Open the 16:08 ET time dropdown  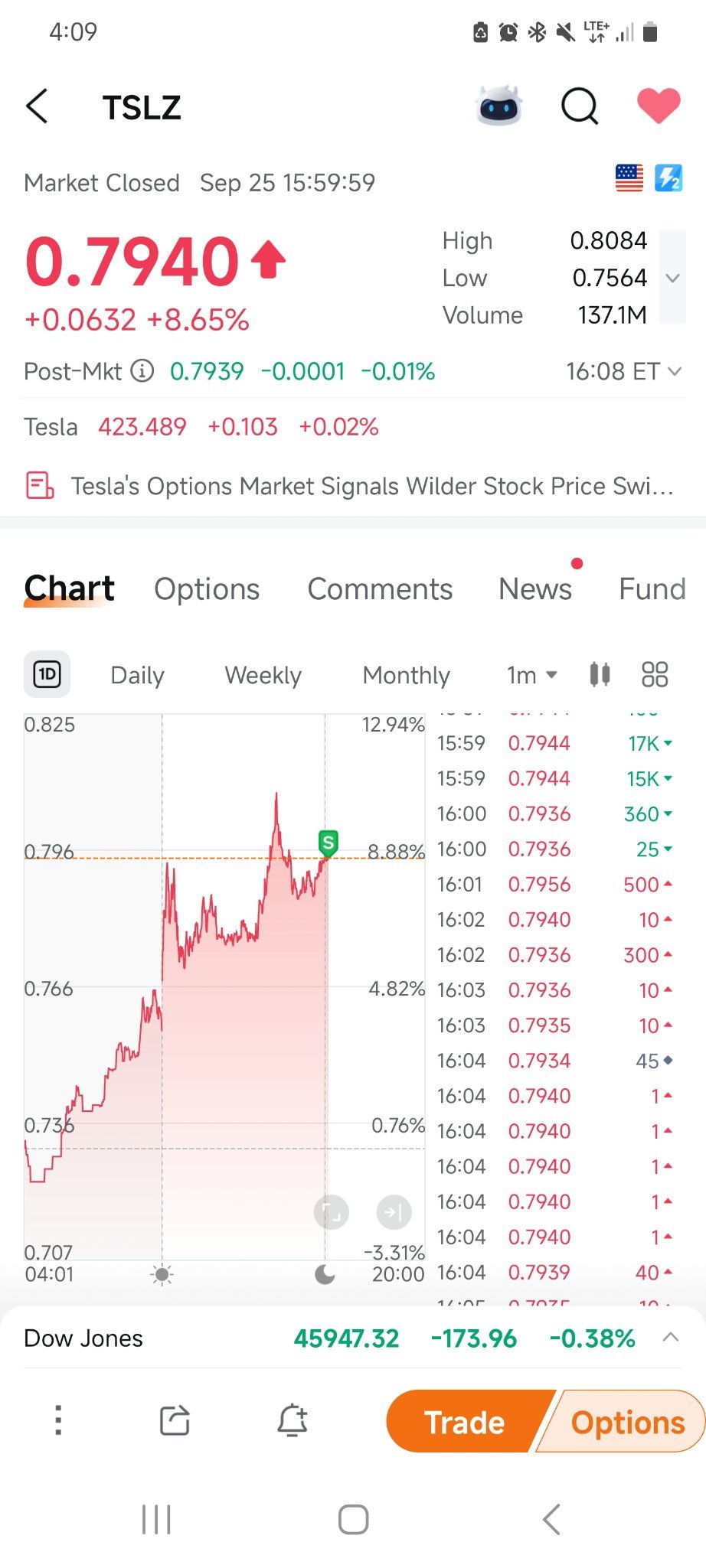pyautogui.click(x=623, y=371)
